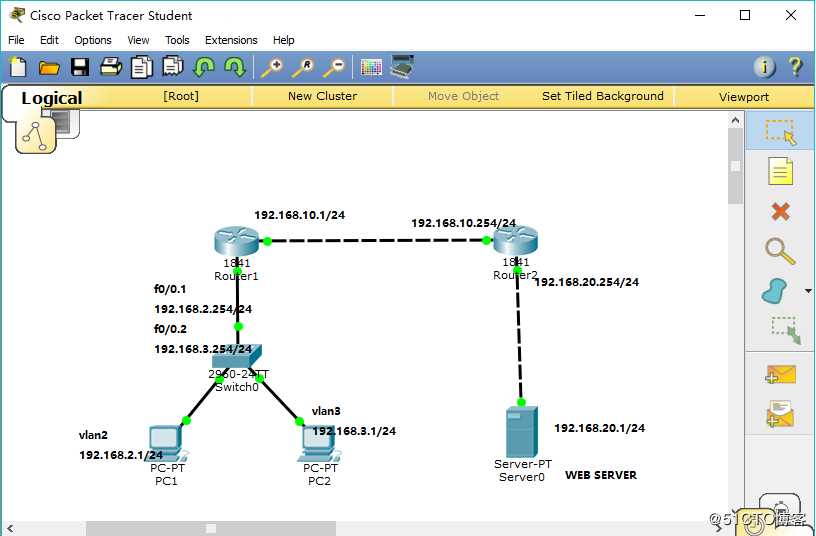The height and width of the screenshot is (536, 816).
Task: Click the Zoom Reset magnifier icon
Action: tap(303, 67)
